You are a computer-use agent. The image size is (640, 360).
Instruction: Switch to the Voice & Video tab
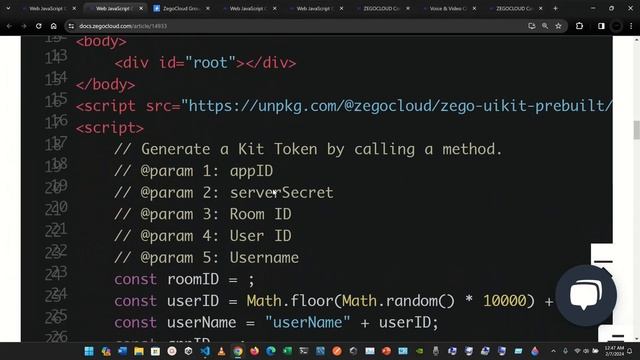448,8
